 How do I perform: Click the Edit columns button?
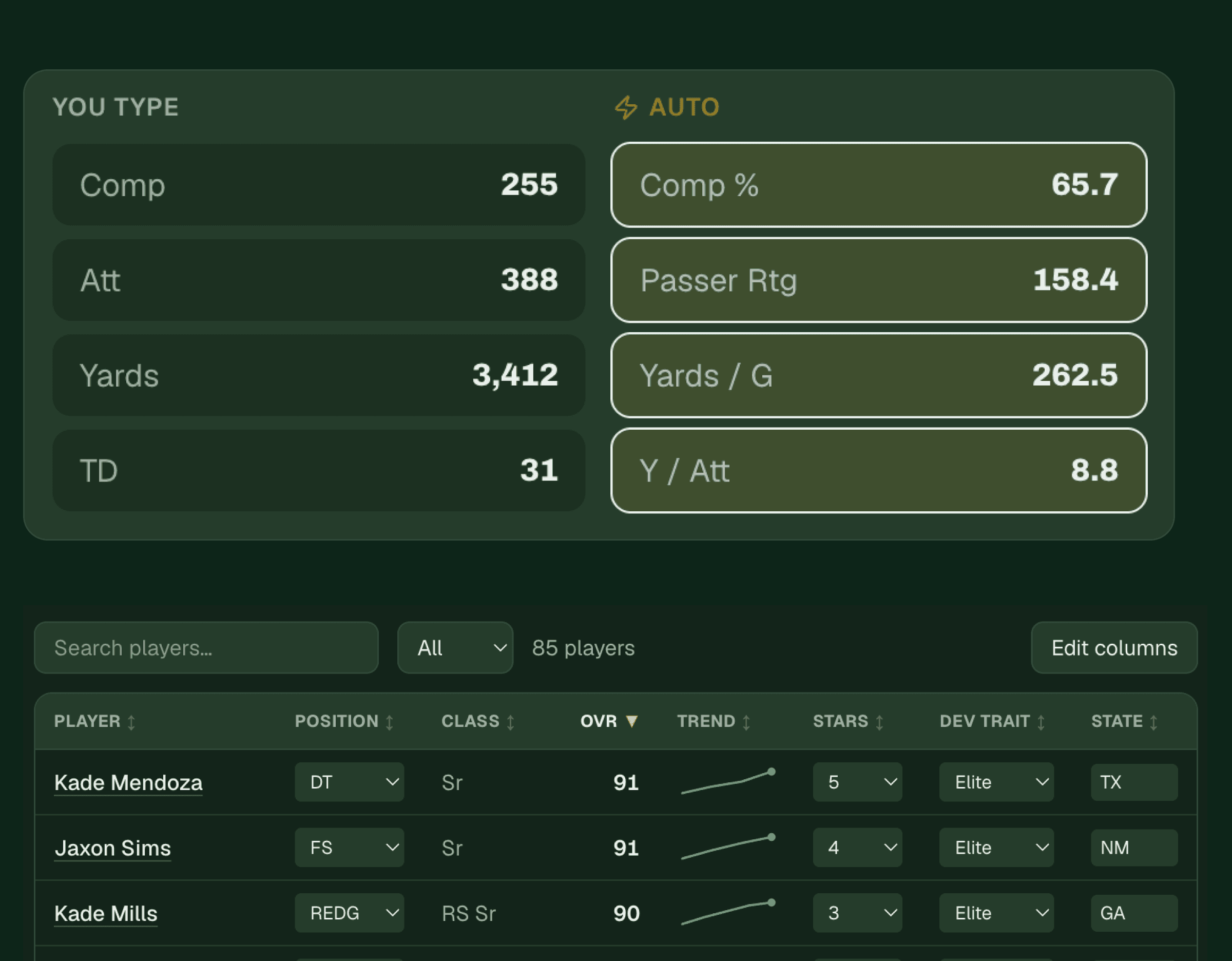point(1114,647)
